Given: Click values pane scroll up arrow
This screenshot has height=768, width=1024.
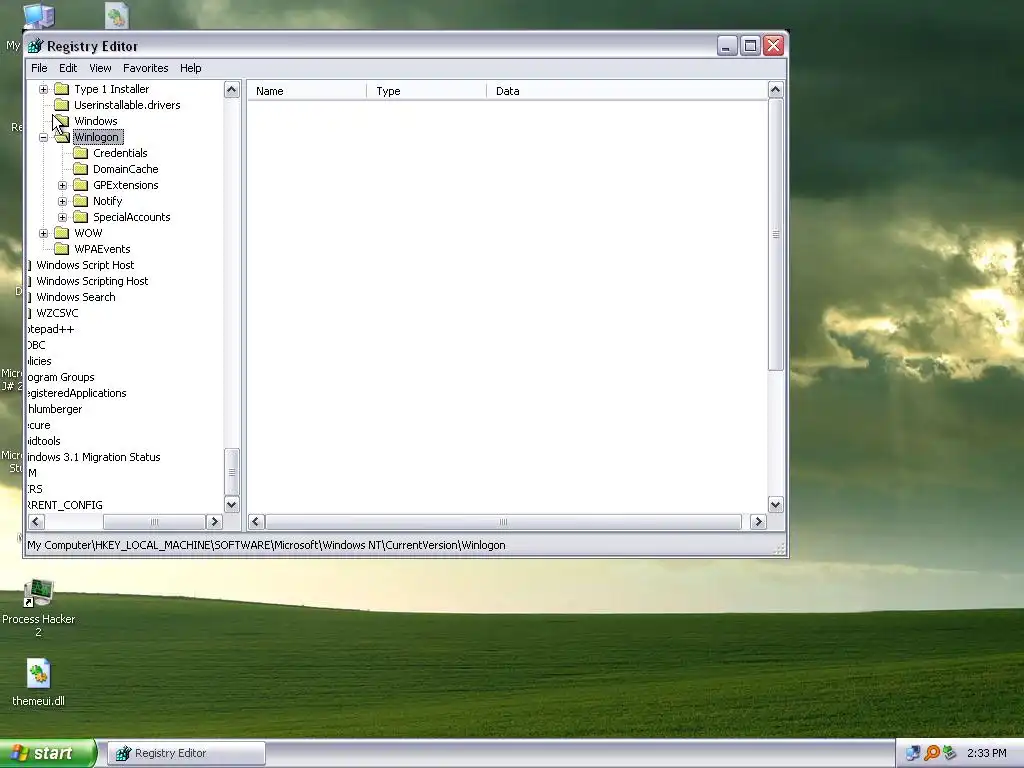Looking at the screenshot, I should click(x=775, y=89).
